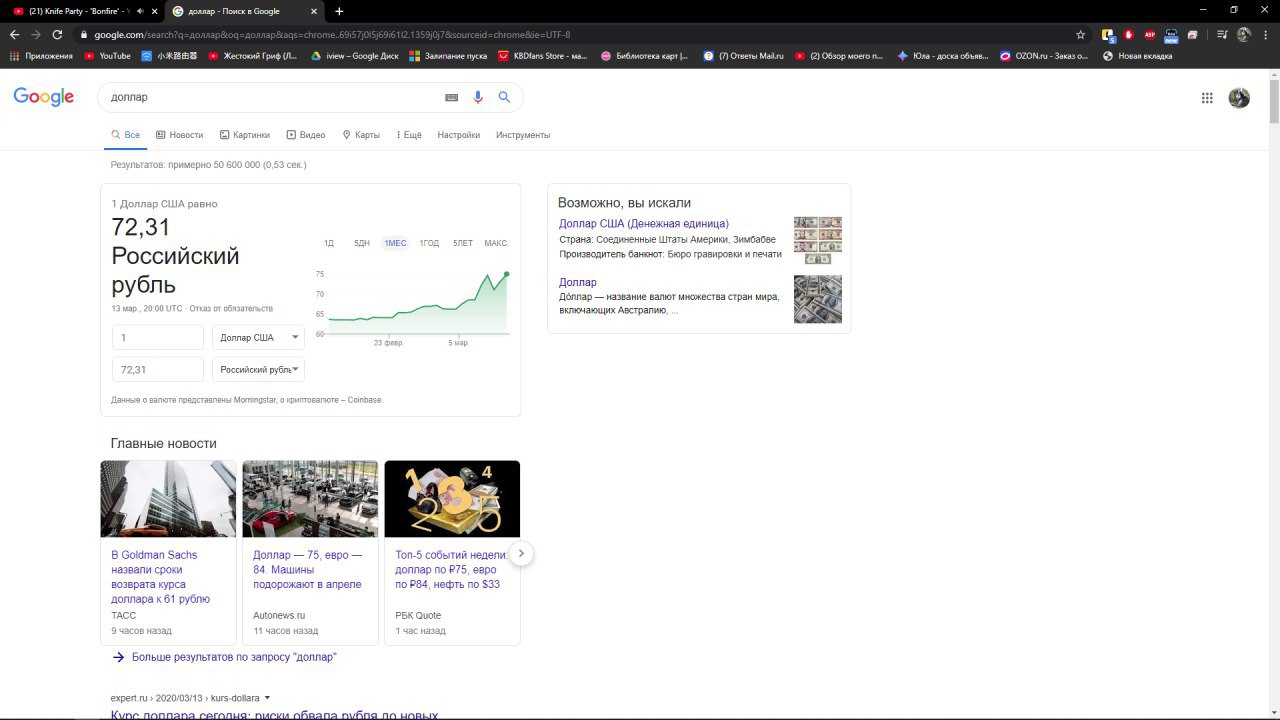Viewport: 1280px width, 720px height.
Task: Open the iview Google Диск bookmark
Action: pyautogui.click(x=355, y=56)
